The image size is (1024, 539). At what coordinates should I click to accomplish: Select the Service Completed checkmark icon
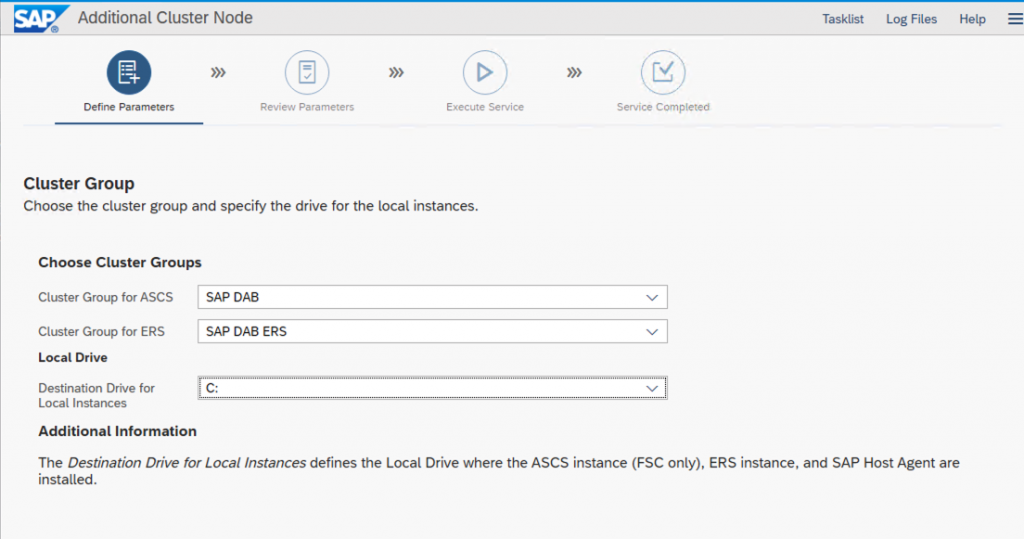pos(663,73)
